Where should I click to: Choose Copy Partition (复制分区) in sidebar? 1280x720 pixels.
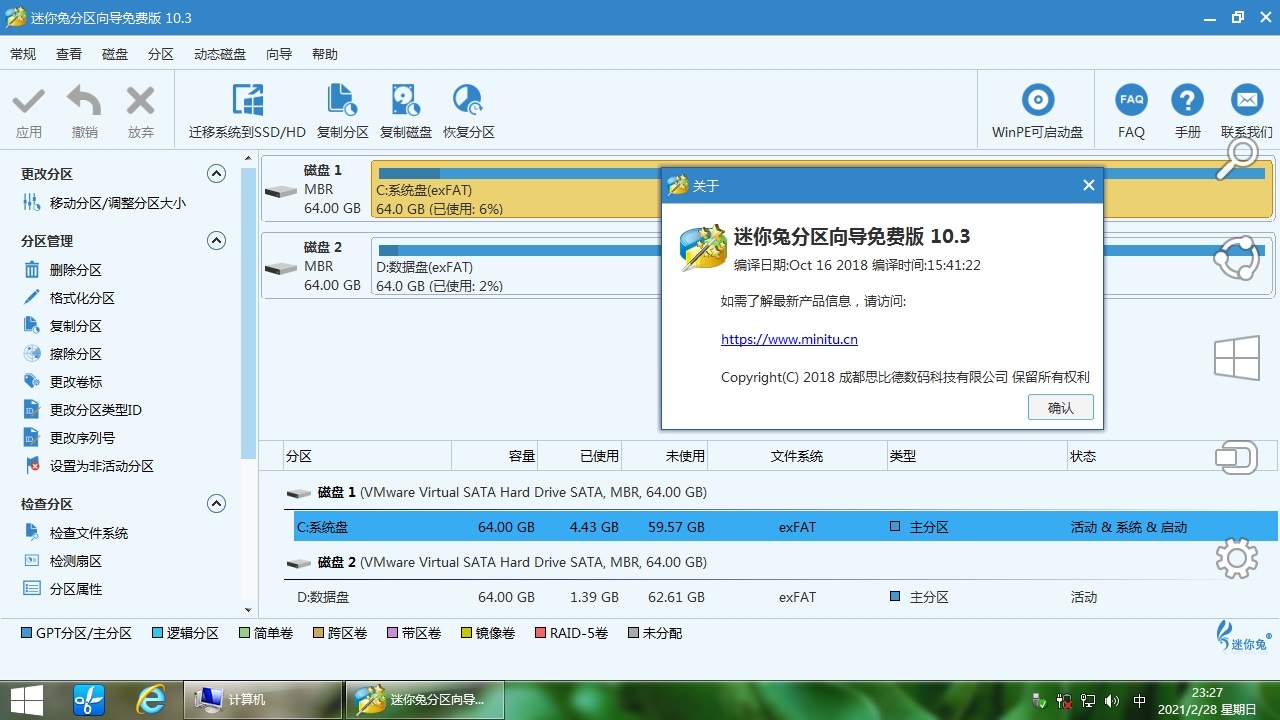click(62, 326)
